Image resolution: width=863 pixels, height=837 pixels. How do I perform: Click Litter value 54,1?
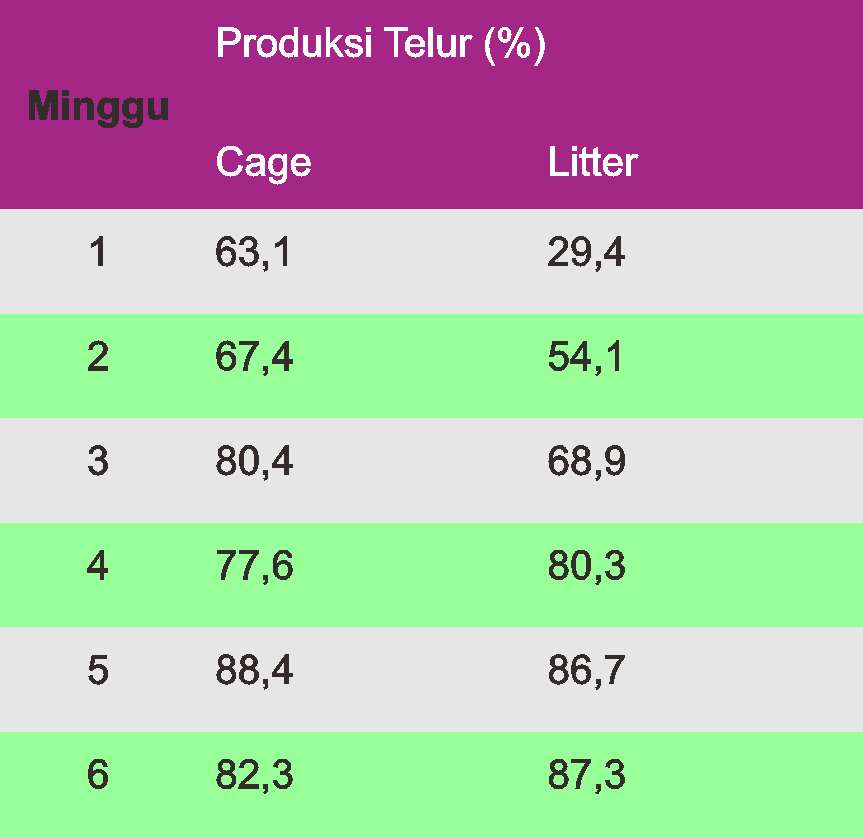click(585, 358)
